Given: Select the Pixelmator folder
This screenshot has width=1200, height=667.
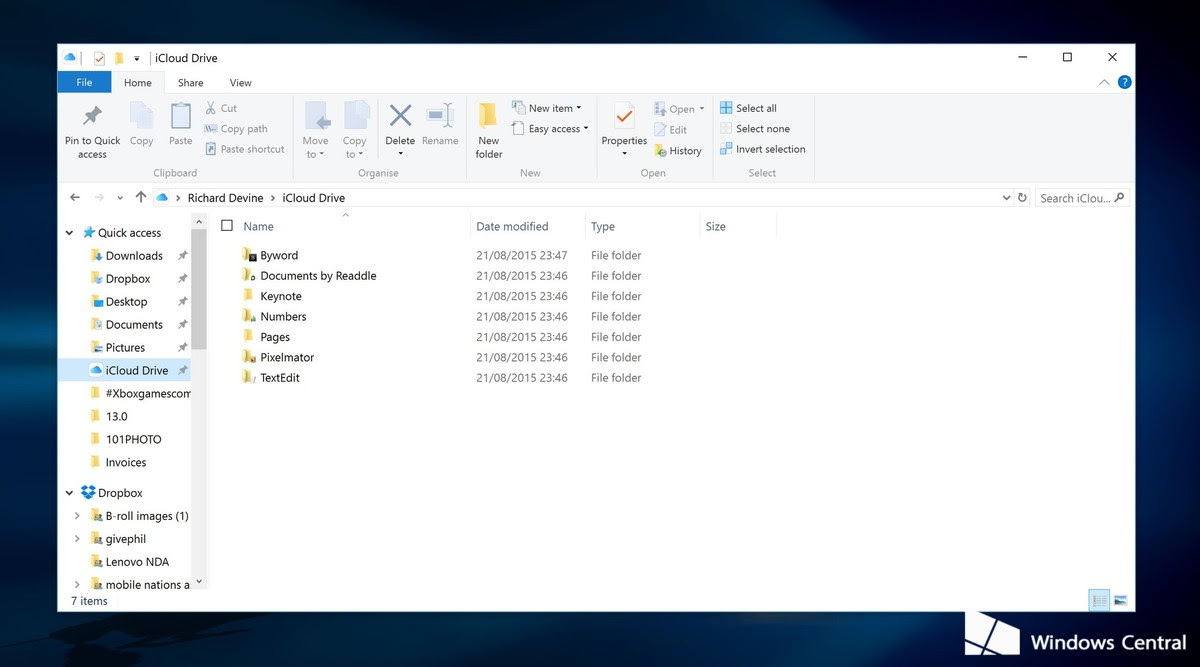Looking at the screenshot, I should pos(287,358).
